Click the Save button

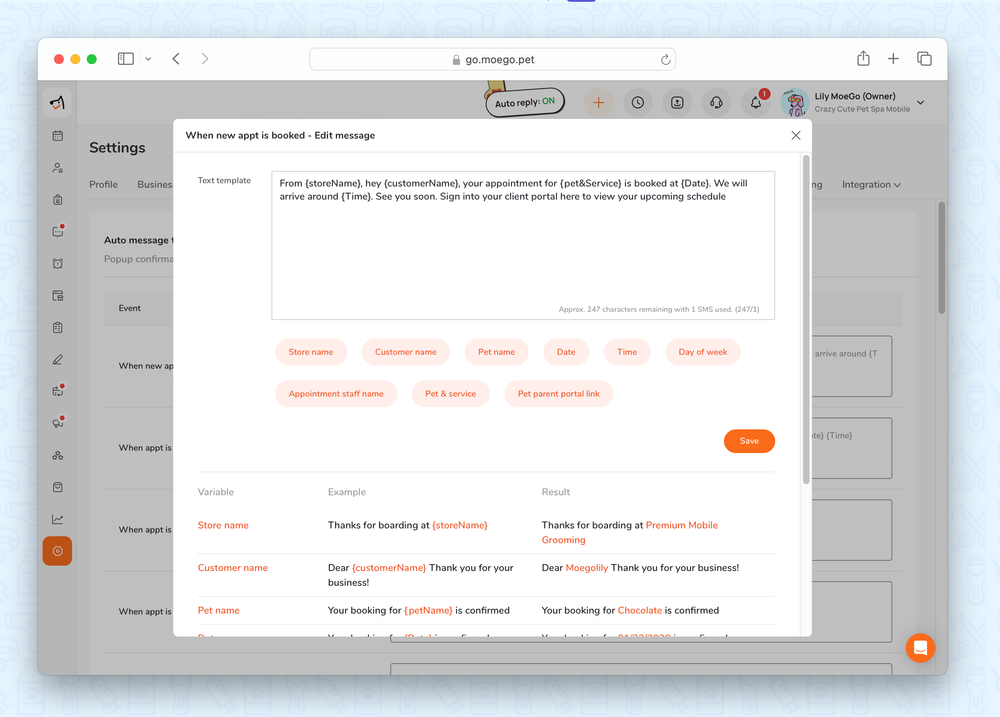749,441
